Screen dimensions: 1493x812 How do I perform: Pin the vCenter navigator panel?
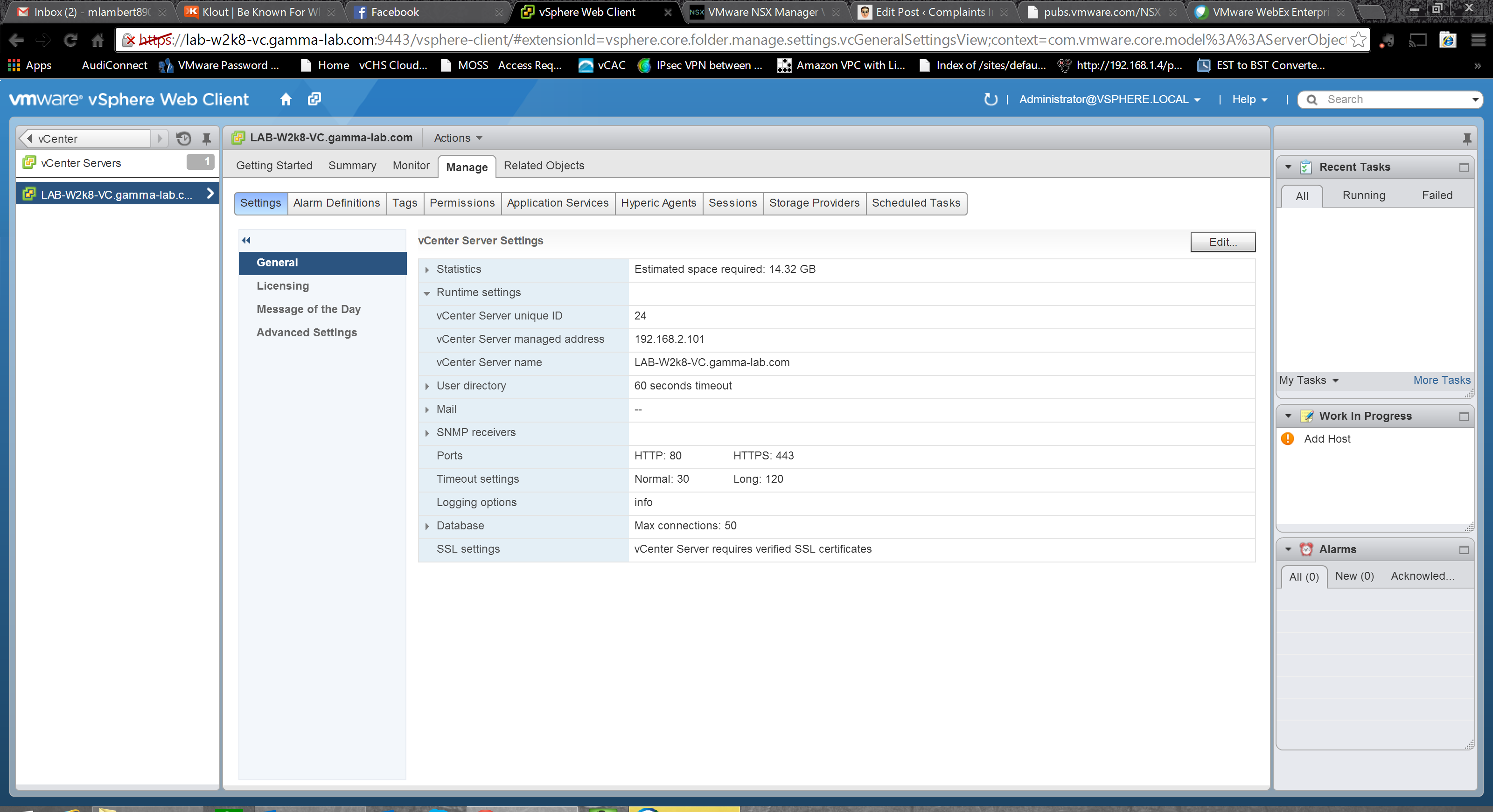pyautogui.click(x=206, y=139)
